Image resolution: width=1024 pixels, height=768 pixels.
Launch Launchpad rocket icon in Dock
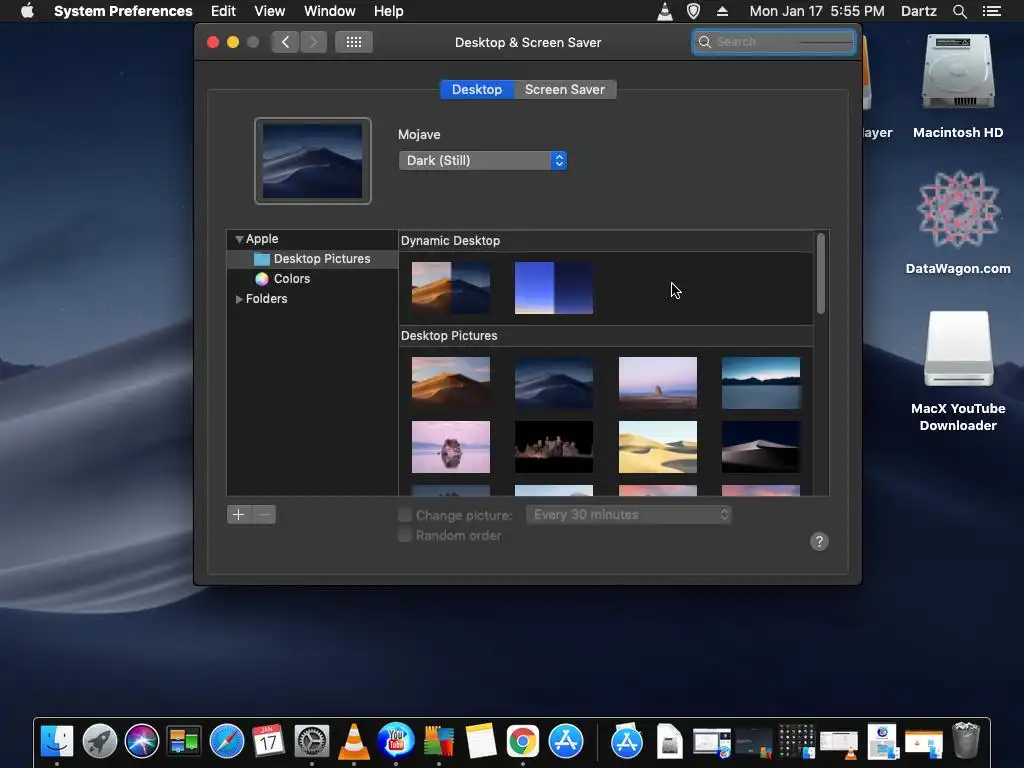(99, 741)
